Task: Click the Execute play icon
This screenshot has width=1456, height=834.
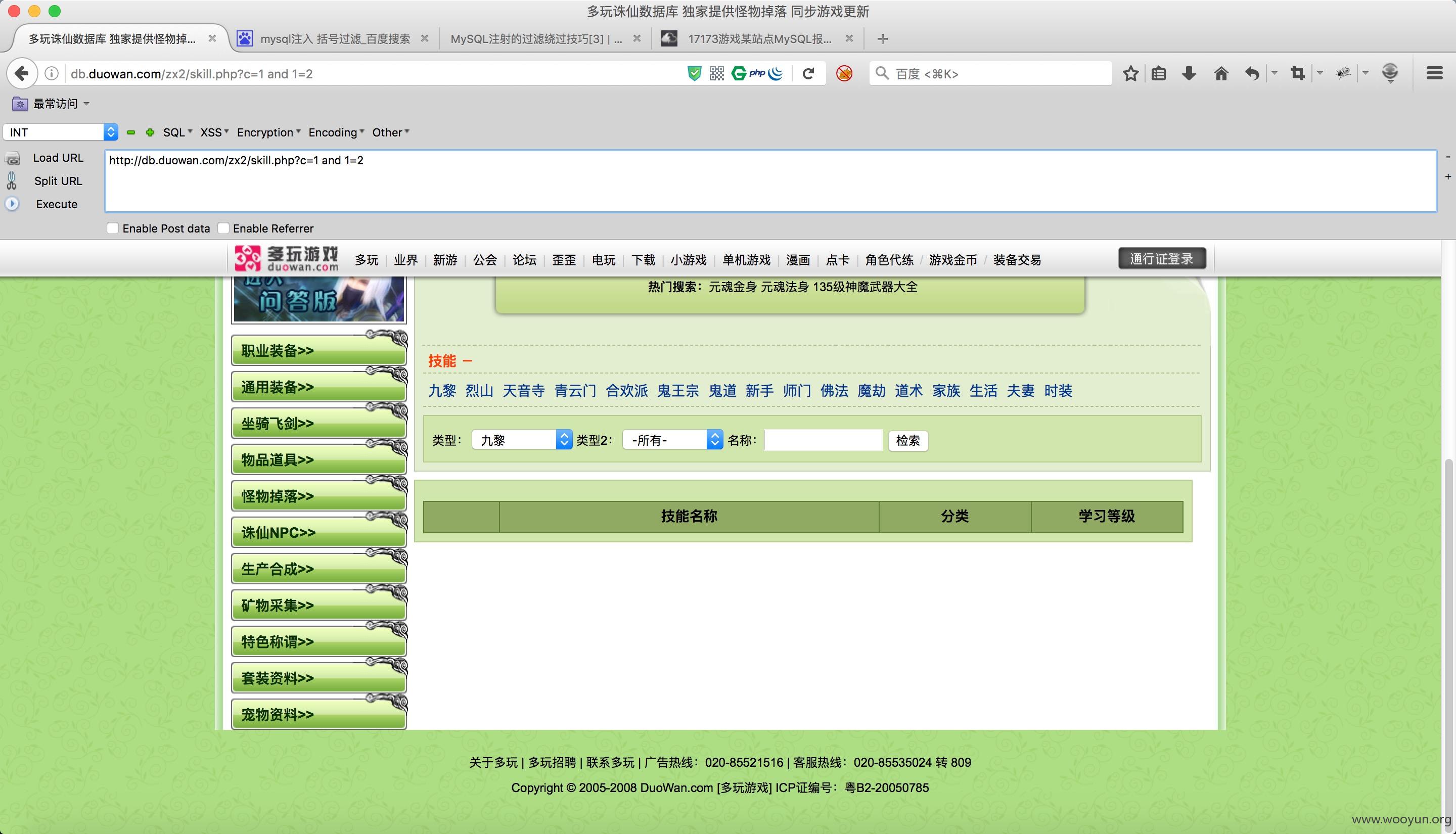Action: (x=12, y=203)
